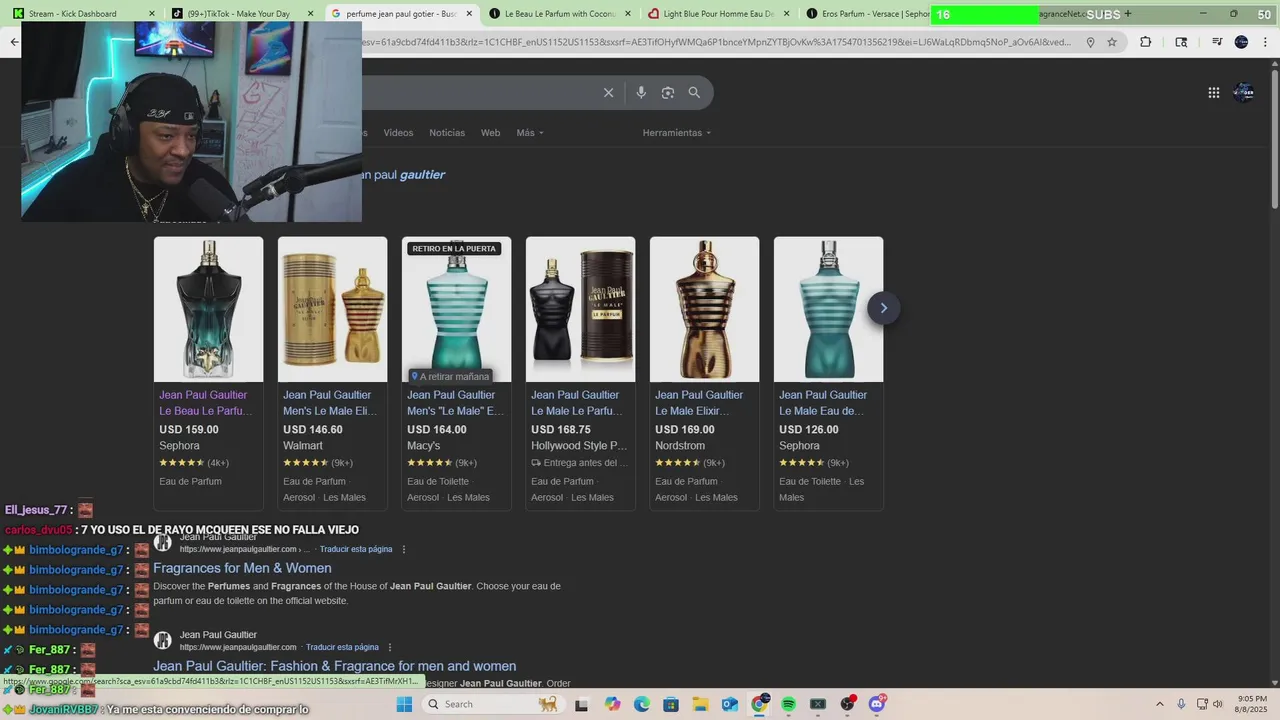The width and height of the screenshot is (1280, 720).
Task: Switch to the Noticias search tab
Action: click(x=447, y=133)
